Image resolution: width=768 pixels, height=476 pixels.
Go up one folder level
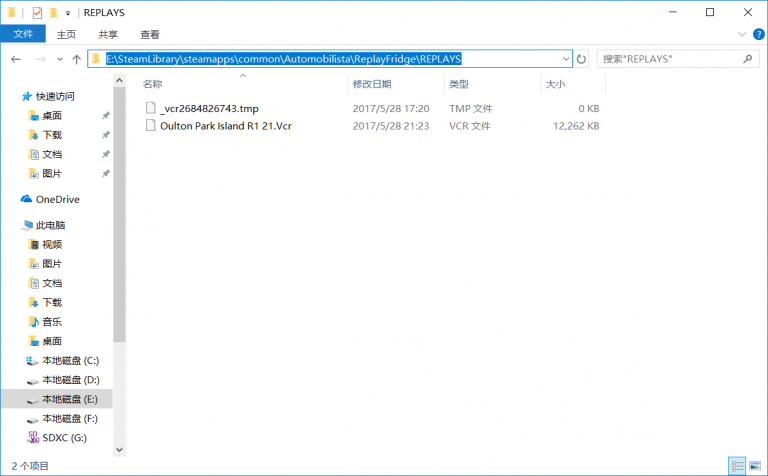click(76, 59)
